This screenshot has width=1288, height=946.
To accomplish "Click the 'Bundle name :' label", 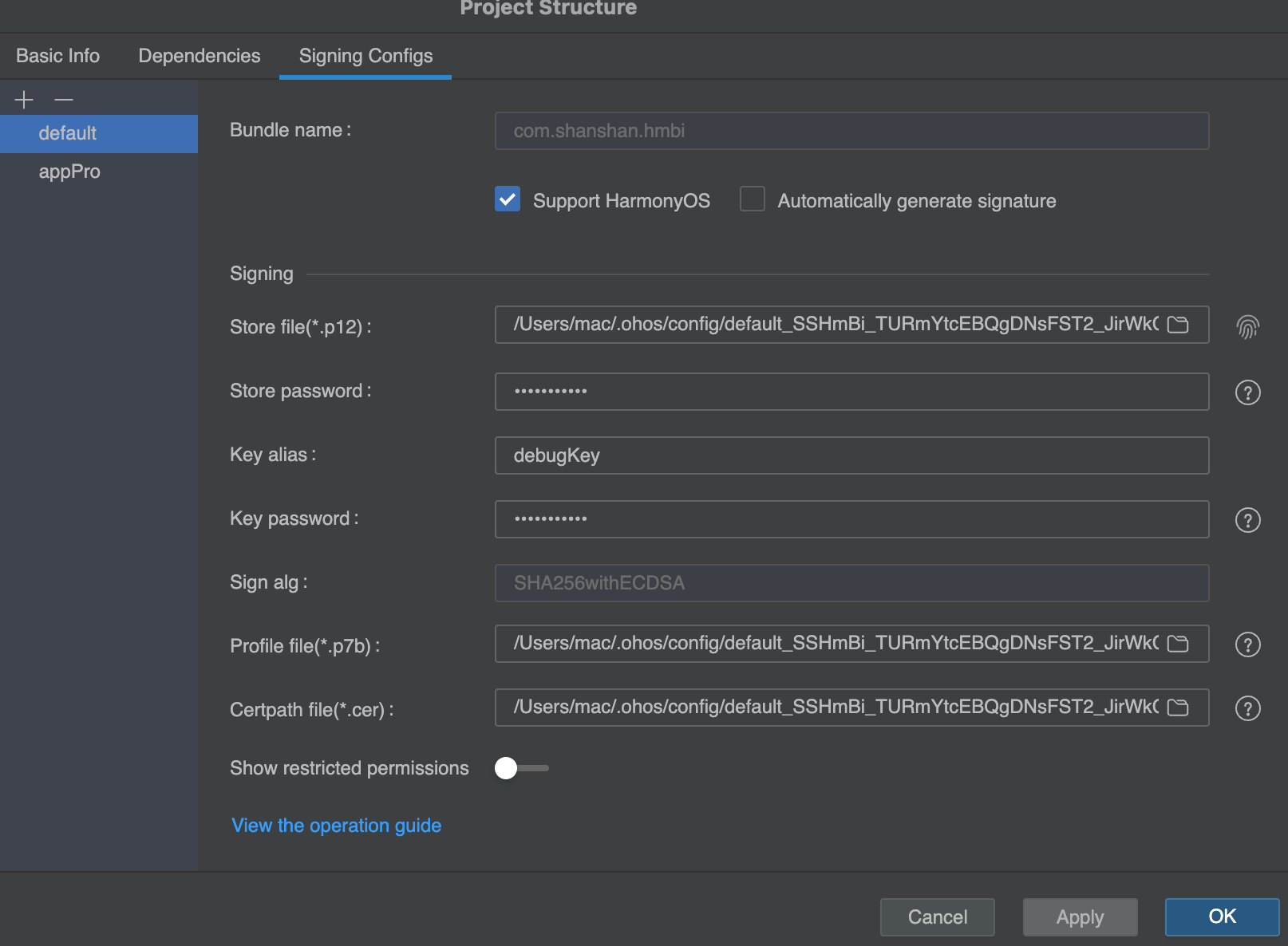I will click(x=290, y=130).
